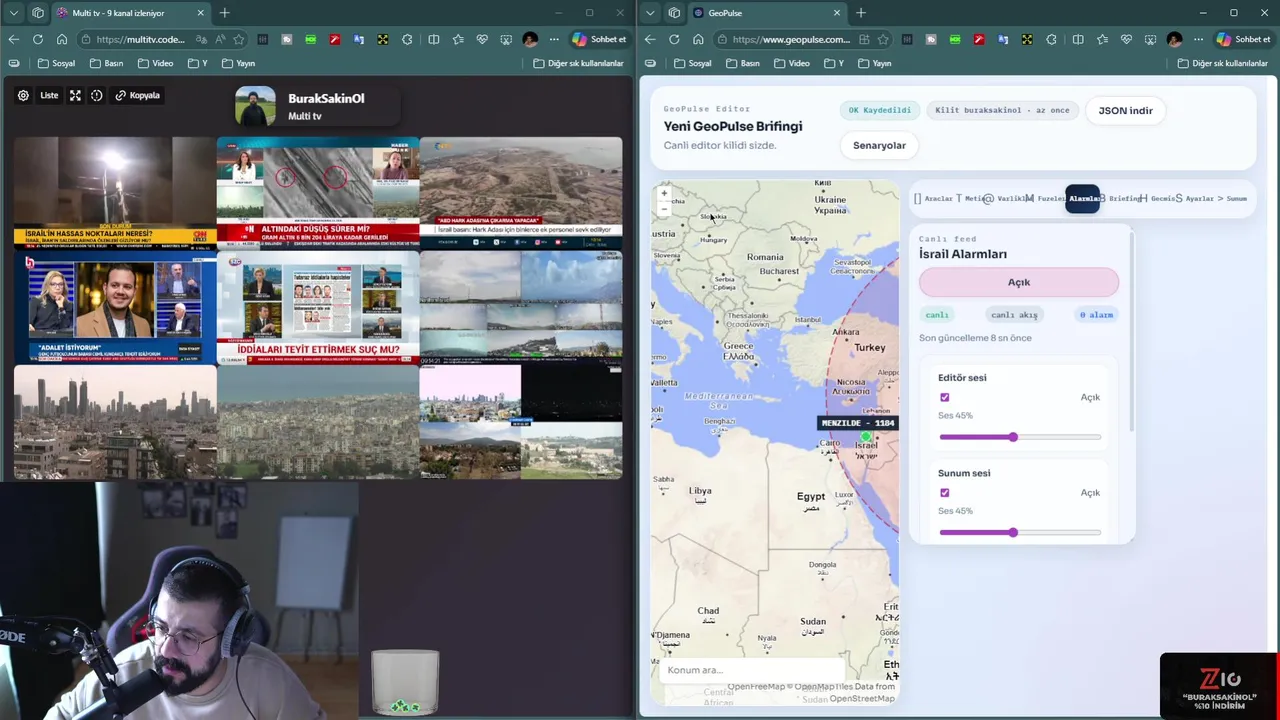This screenshot has height=720, width=1280.
Task: Adjust the Sunum sesi volume slider
Action: (x=1020, y=532)
